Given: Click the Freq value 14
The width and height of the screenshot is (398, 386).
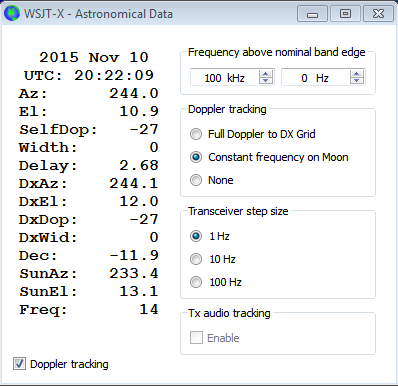Looking at the screenshot, I should pos(149,309).
